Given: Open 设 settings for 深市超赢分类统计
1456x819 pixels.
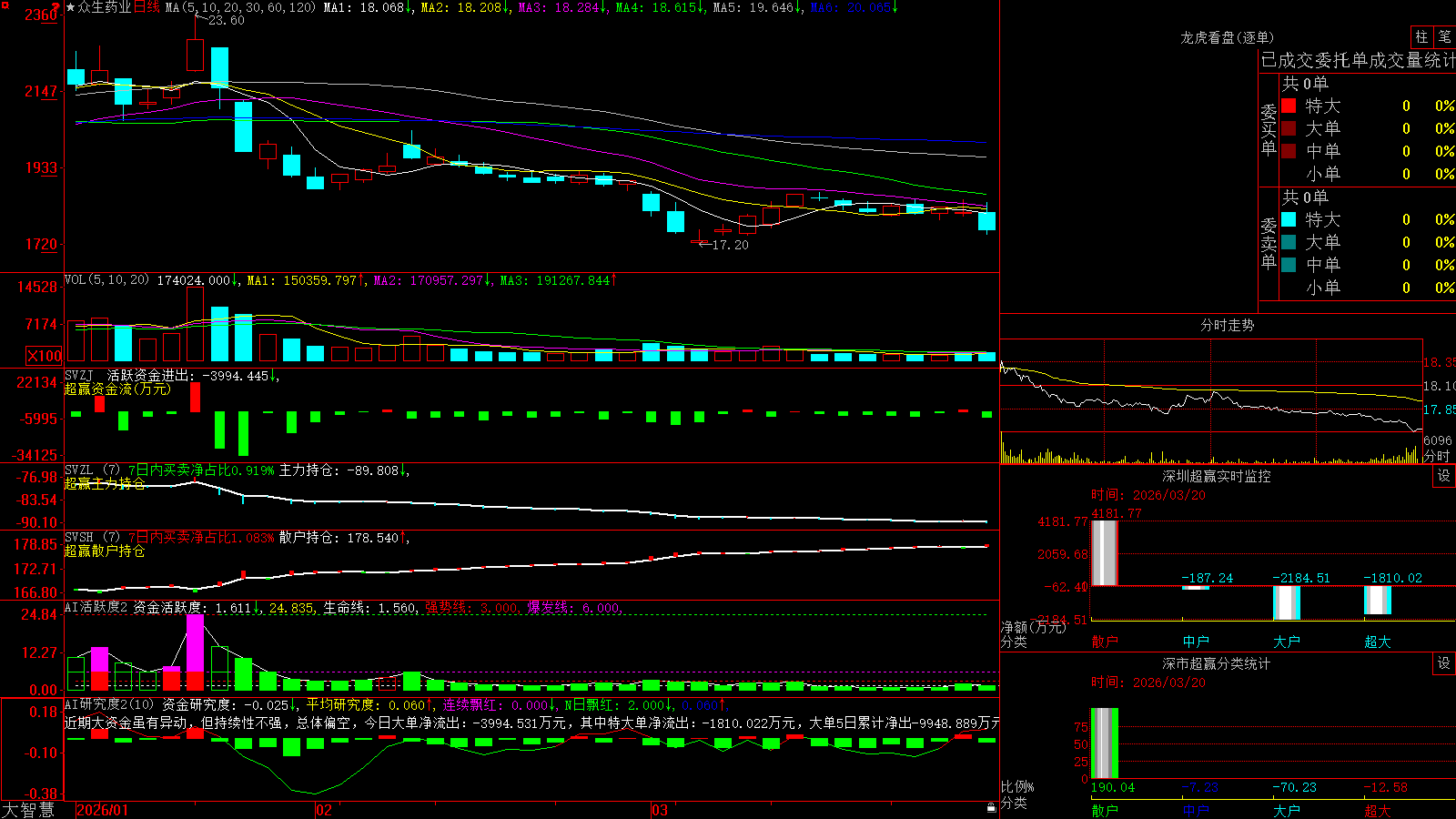Looking at the screenshot, I should click(x=1444, y=663).
